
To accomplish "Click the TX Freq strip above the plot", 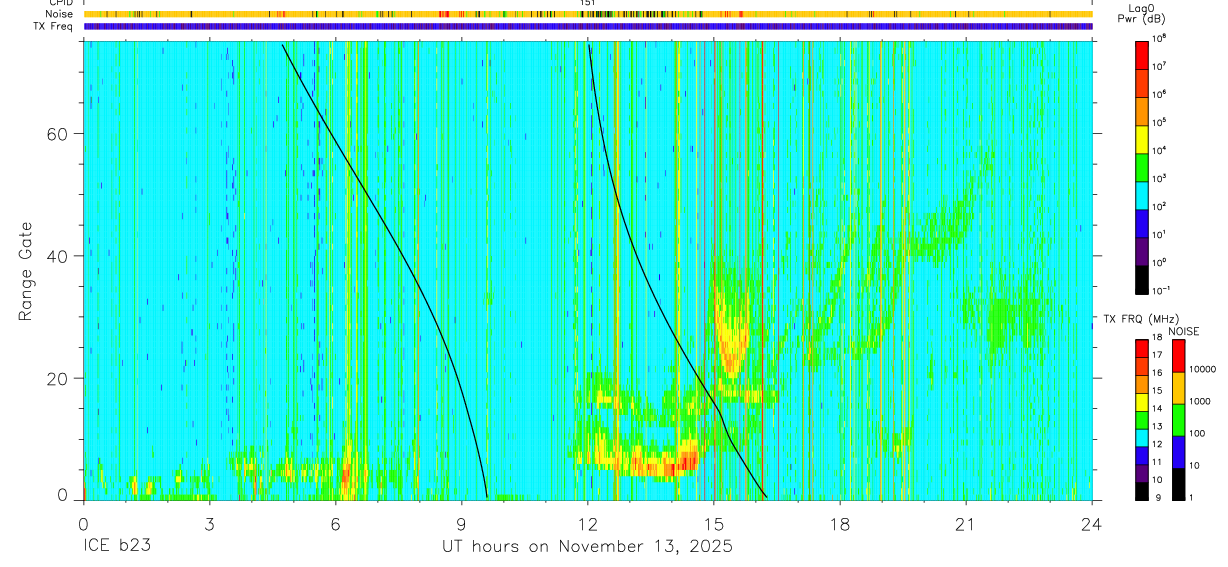I will (x=588, y=26).
